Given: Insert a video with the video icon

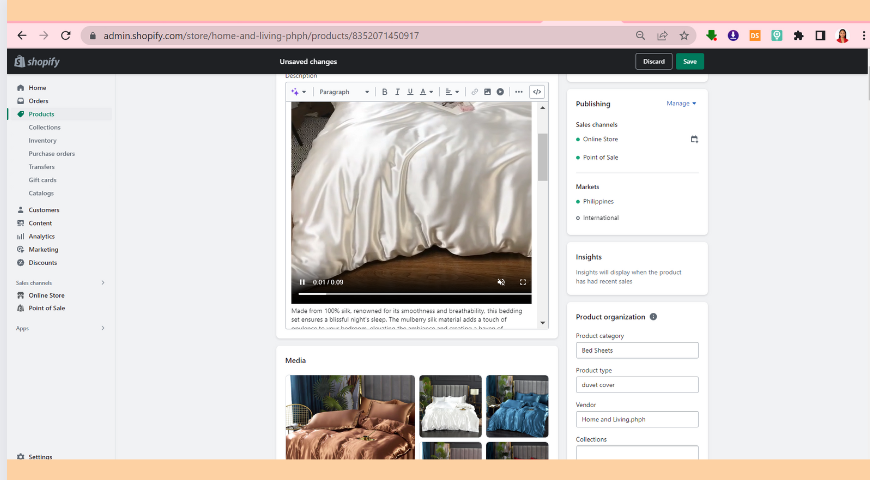Looking at the screenshot, I should pyautogui.click(x=500, y=92).
